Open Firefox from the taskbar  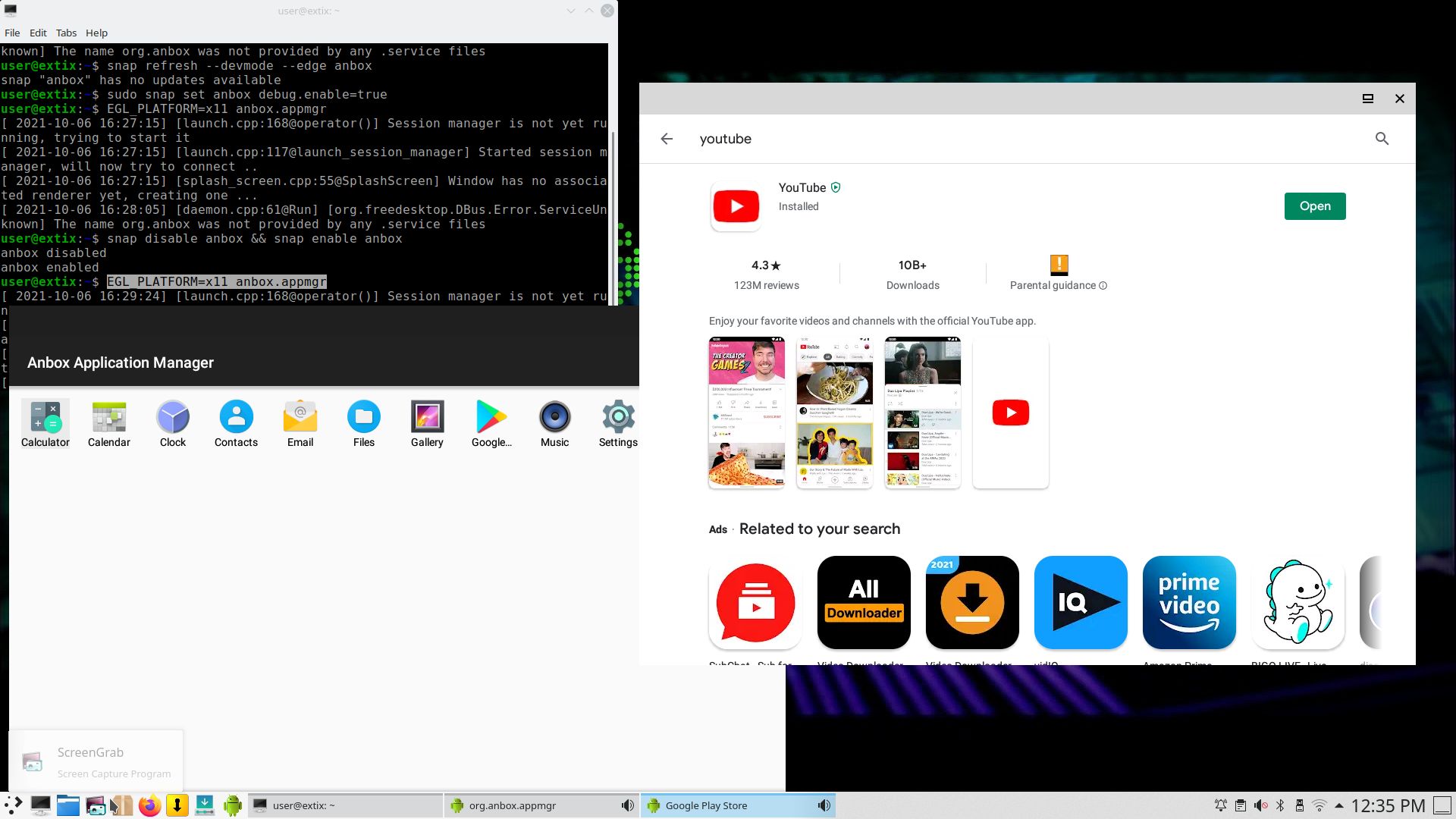(149, 805)
